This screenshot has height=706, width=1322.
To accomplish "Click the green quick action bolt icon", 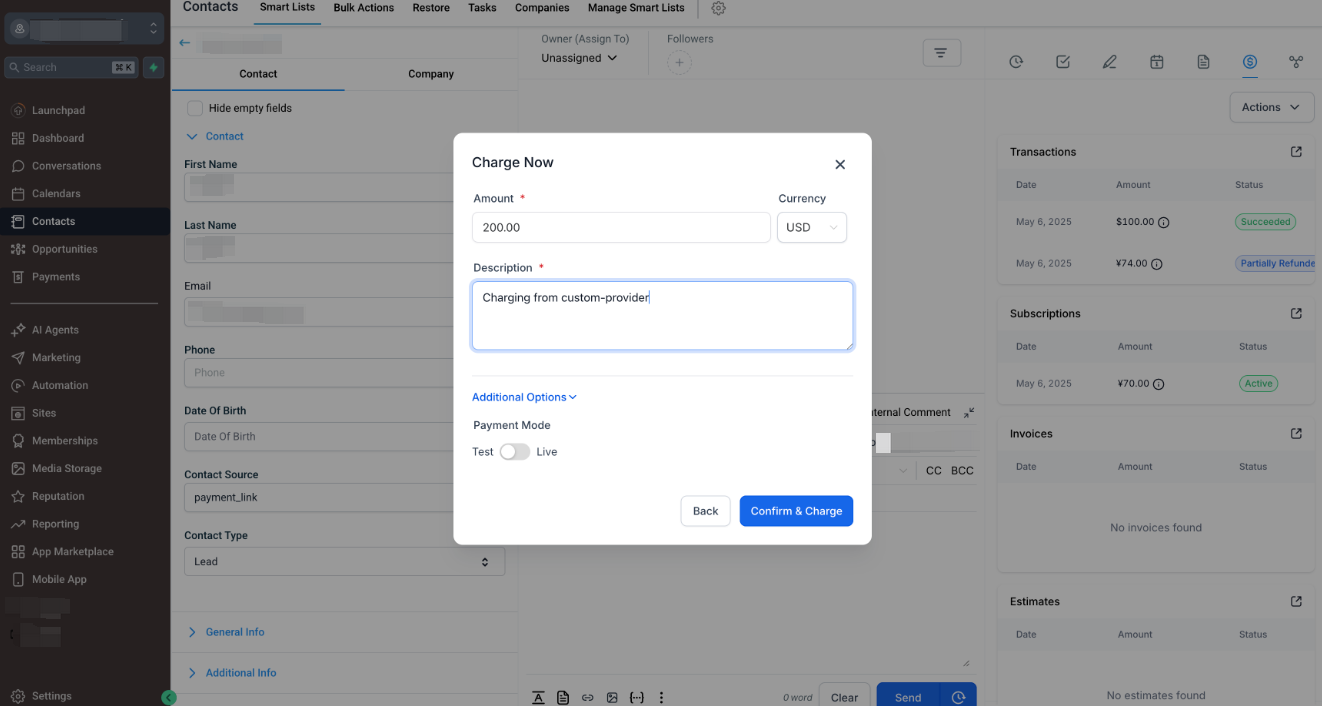I will coord(153,68).
